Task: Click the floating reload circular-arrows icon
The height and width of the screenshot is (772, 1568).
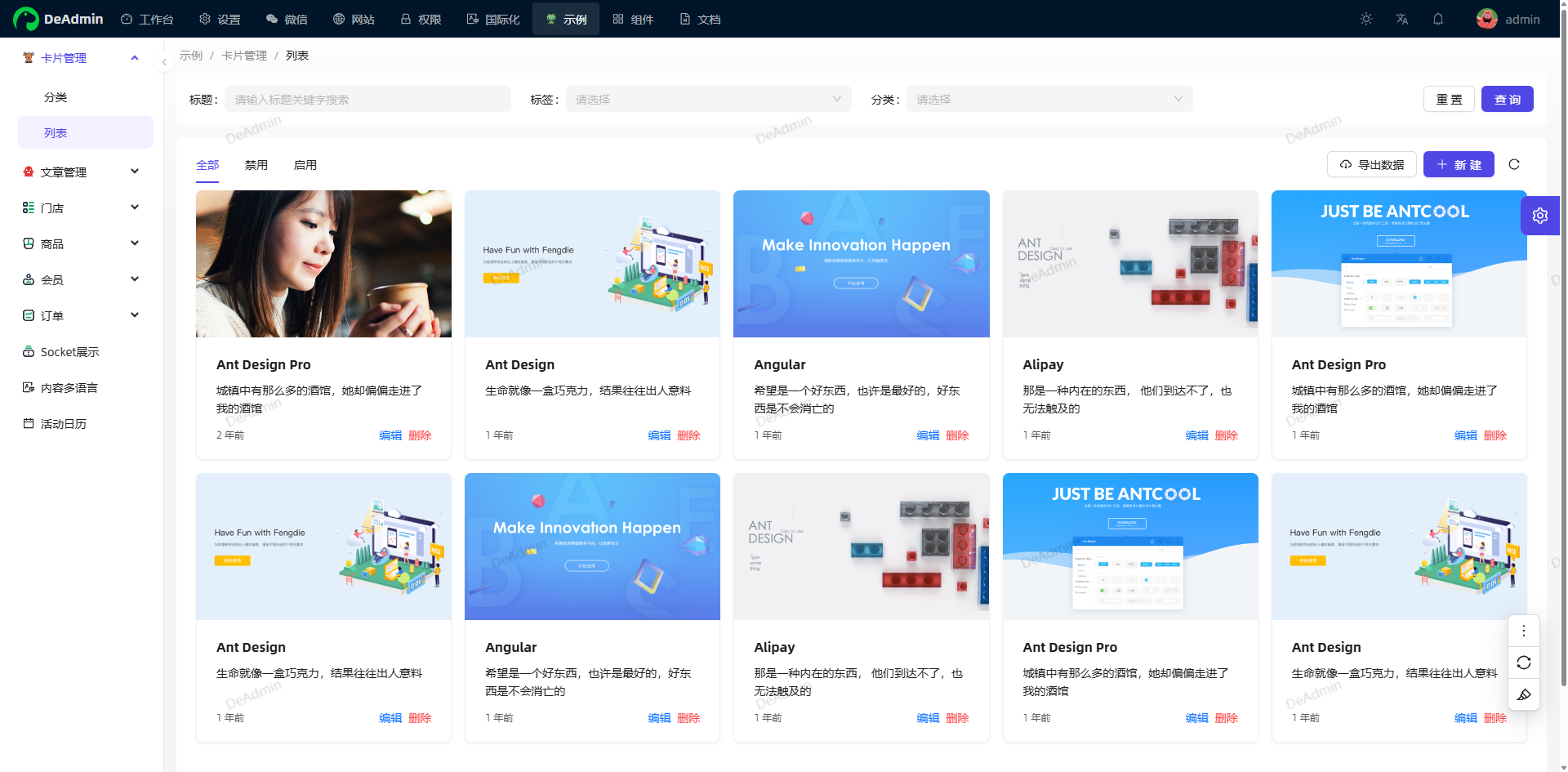Action: pos(1524,663)
